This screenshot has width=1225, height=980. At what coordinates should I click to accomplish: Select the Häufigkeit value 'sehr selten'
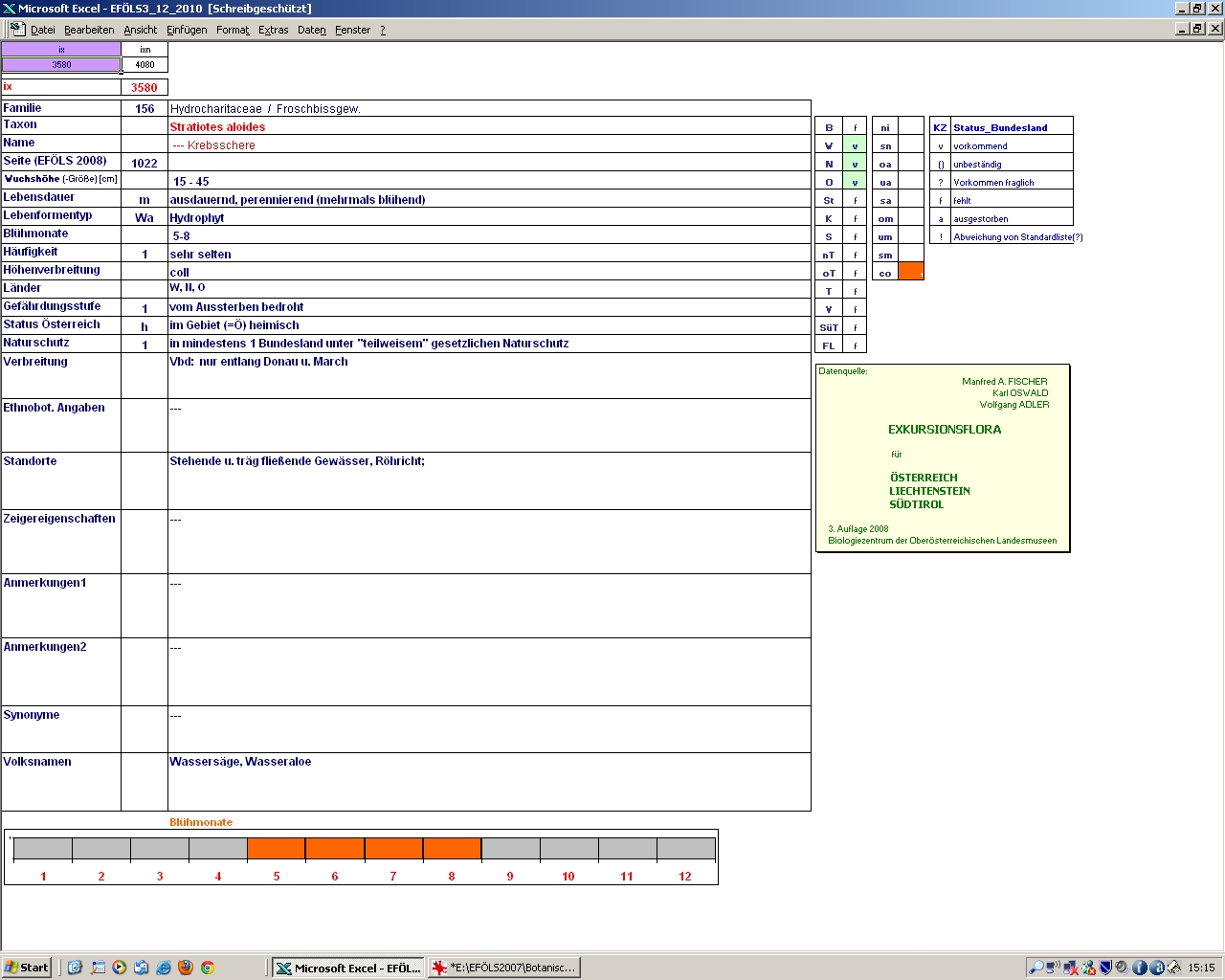(x=200, y=254)
